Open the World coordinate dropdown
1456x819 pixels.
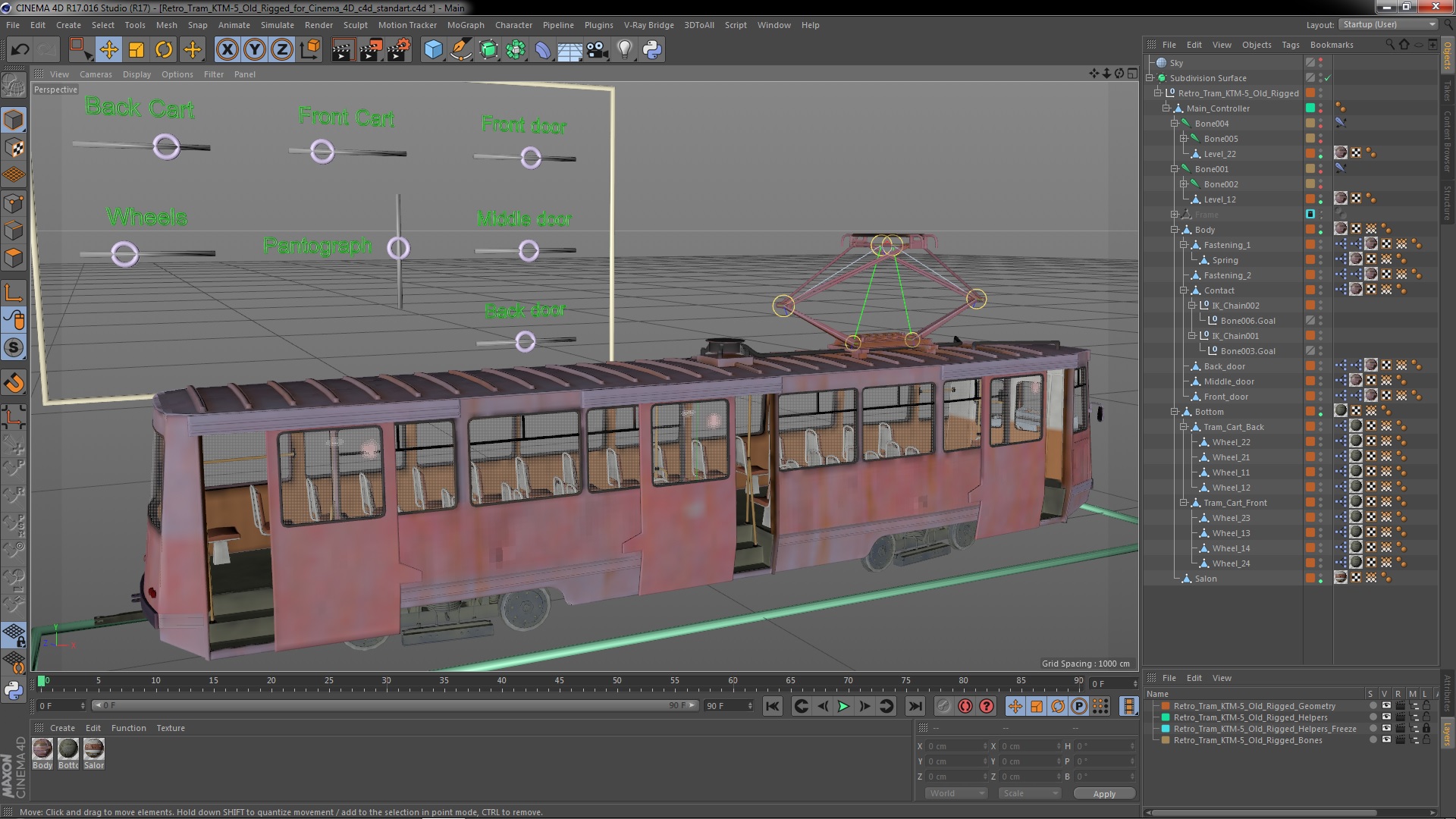955,793
